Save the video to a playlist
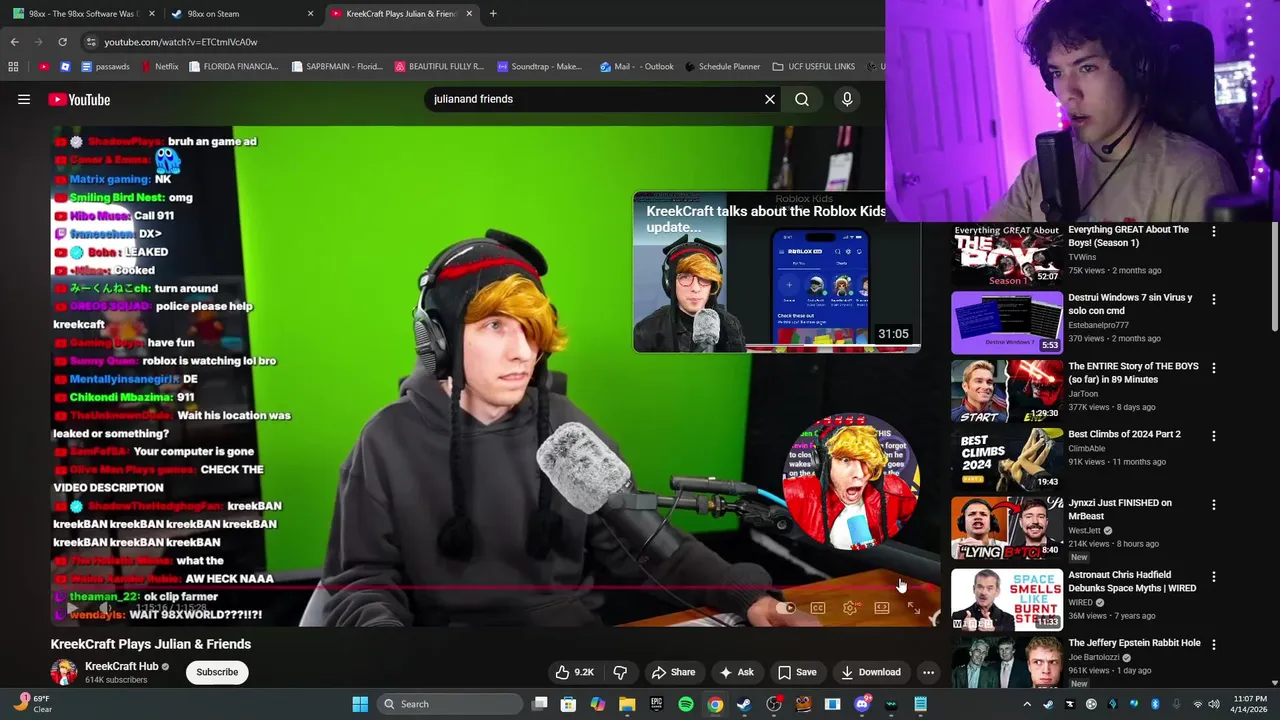Viewport: 1280px width, 720px height. pos(797,672)
